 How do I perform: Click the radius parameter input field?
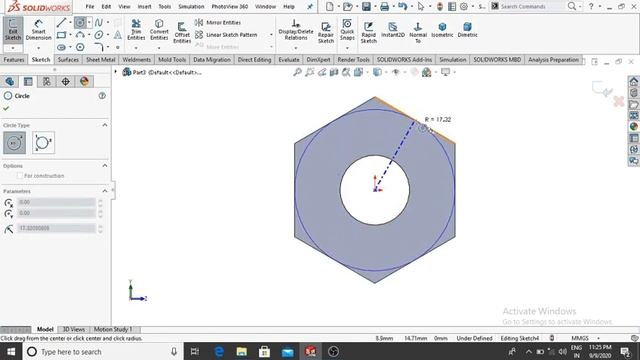click(x=56, y=228)
